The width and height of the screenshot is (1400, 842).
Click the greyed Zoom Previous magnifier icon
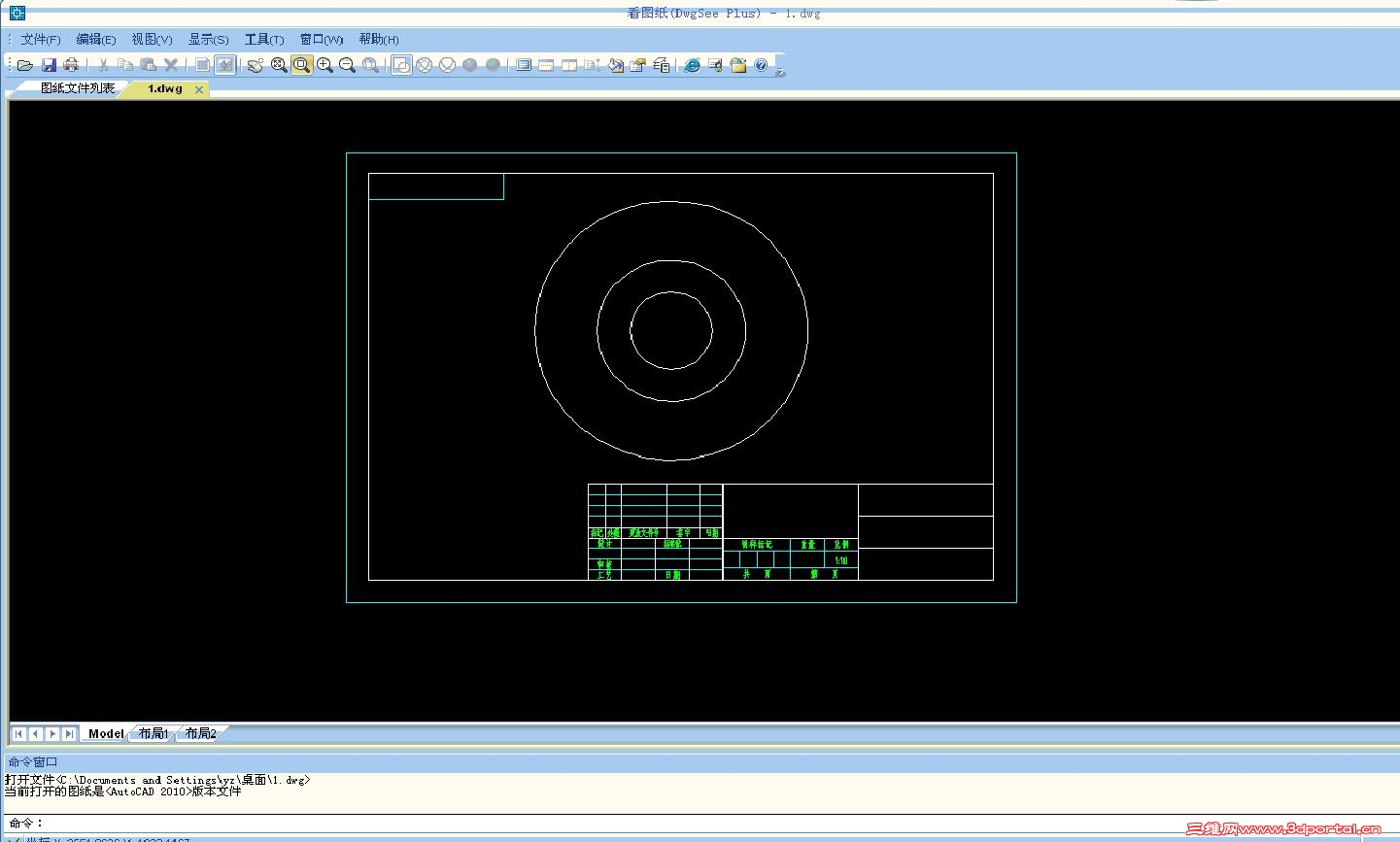[x=370, y=65]
